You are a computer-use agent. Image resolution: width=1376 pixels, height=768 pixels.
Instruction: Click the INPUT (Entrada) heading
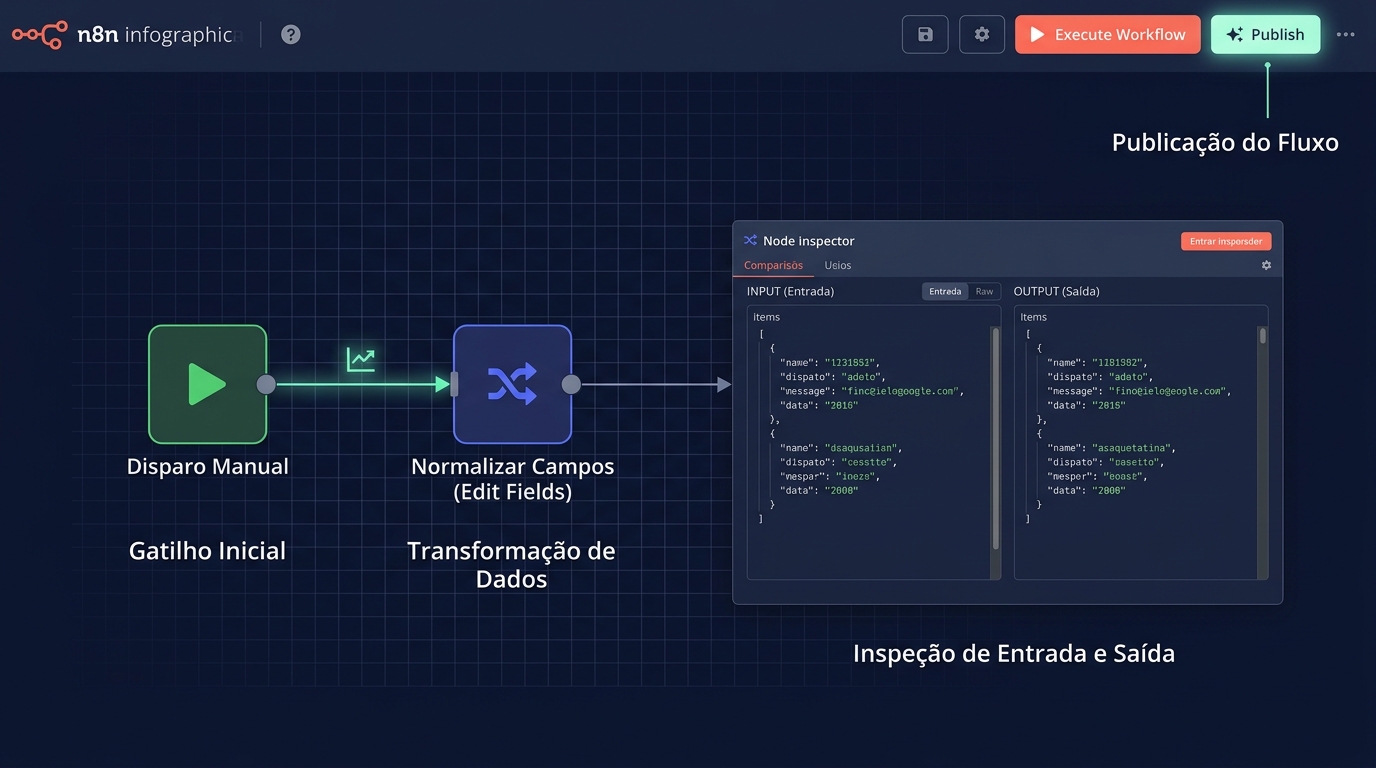click(x=790, y=291)
